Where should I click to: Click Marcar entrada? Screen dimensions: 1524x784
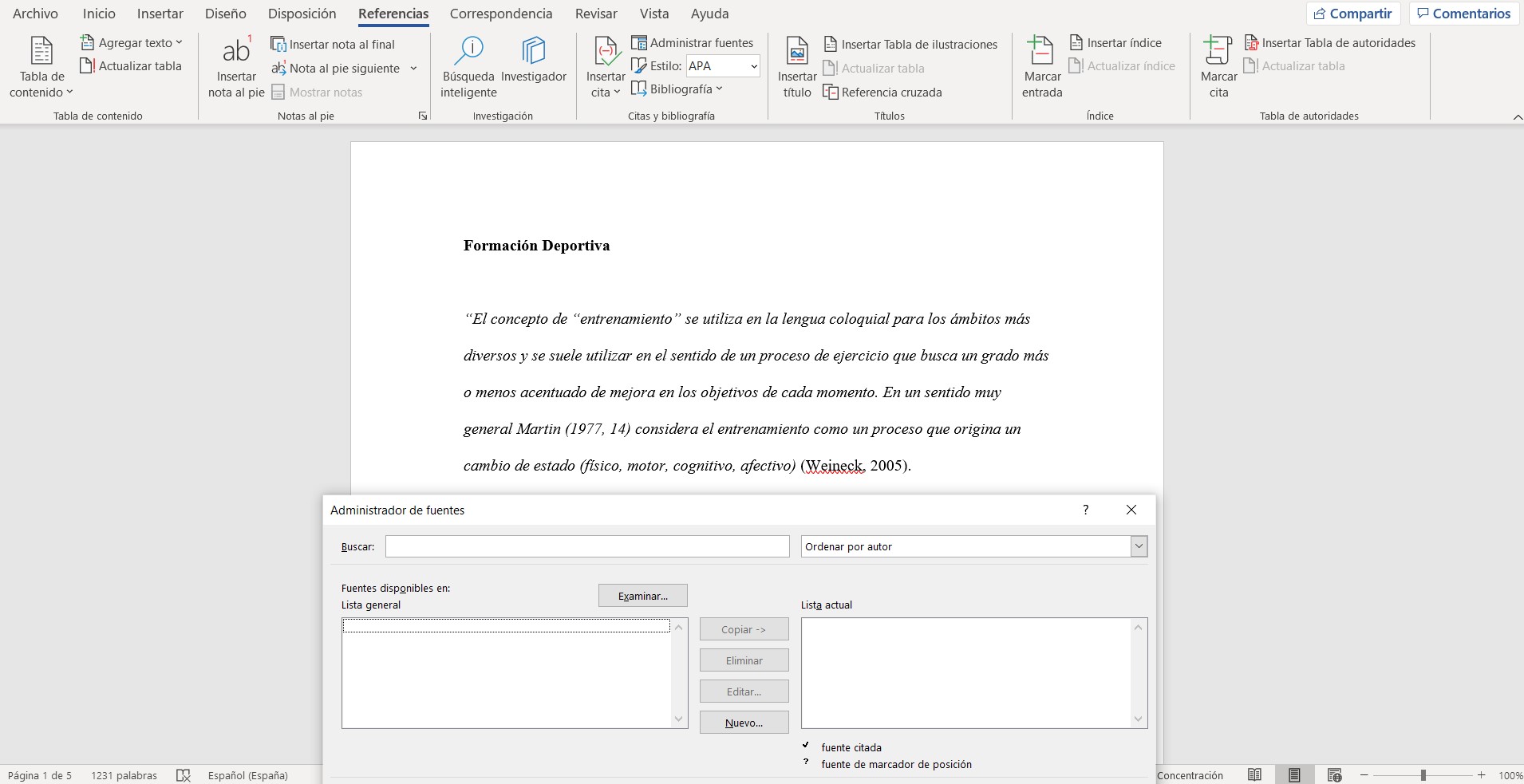click(1042, 67)
